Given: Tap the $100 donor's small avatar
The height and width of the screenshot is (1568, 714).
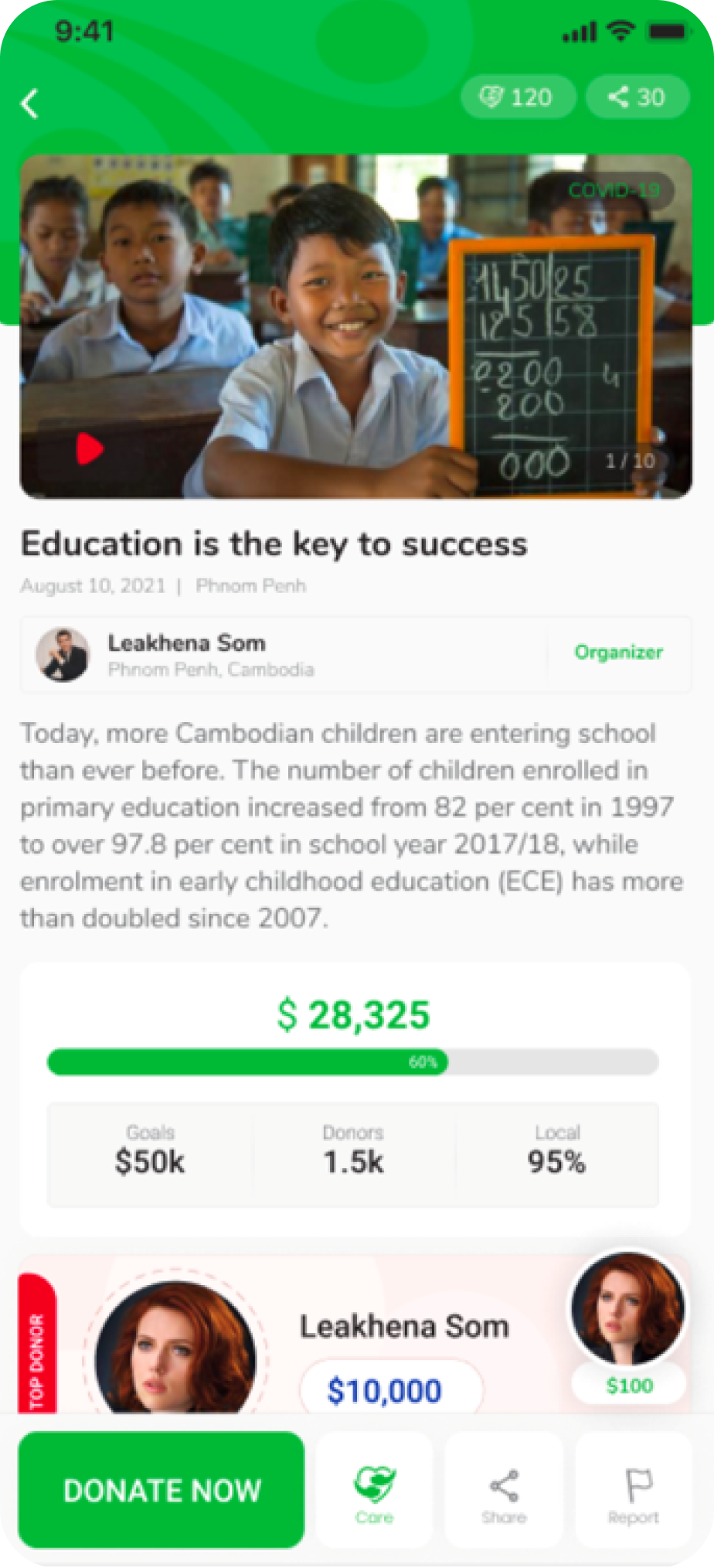Looking at the screenshot, I should point(627,1308).
